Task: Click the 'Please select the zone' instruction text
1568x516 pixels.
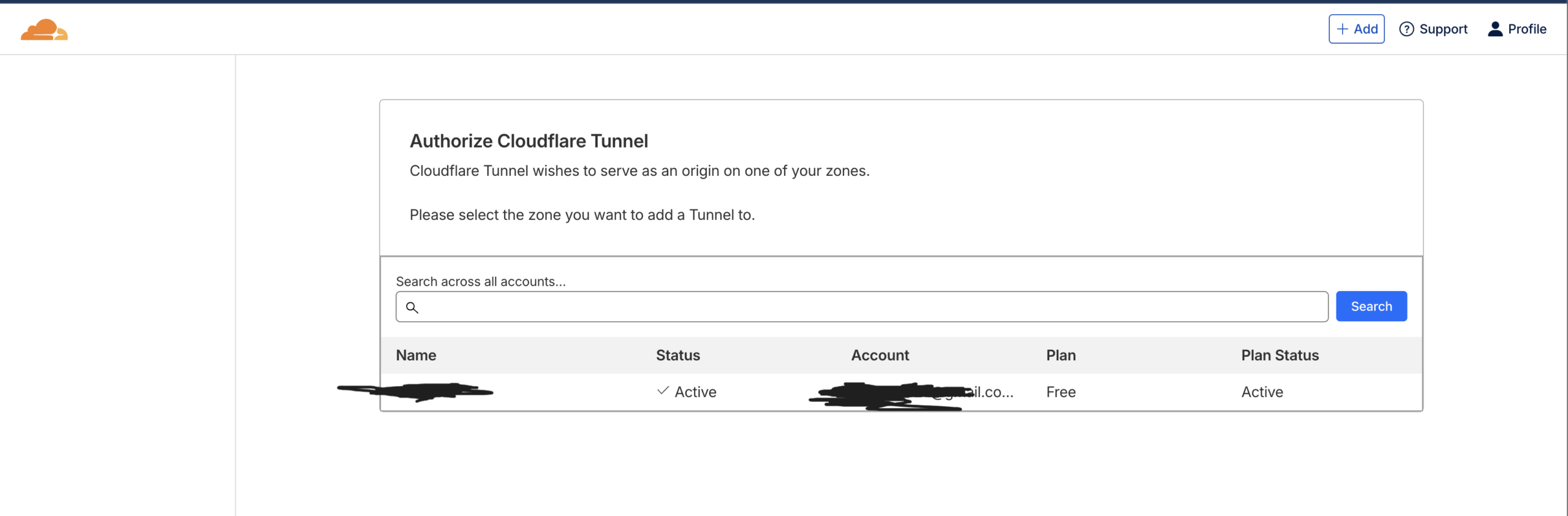Action: (x=582, y=215)
